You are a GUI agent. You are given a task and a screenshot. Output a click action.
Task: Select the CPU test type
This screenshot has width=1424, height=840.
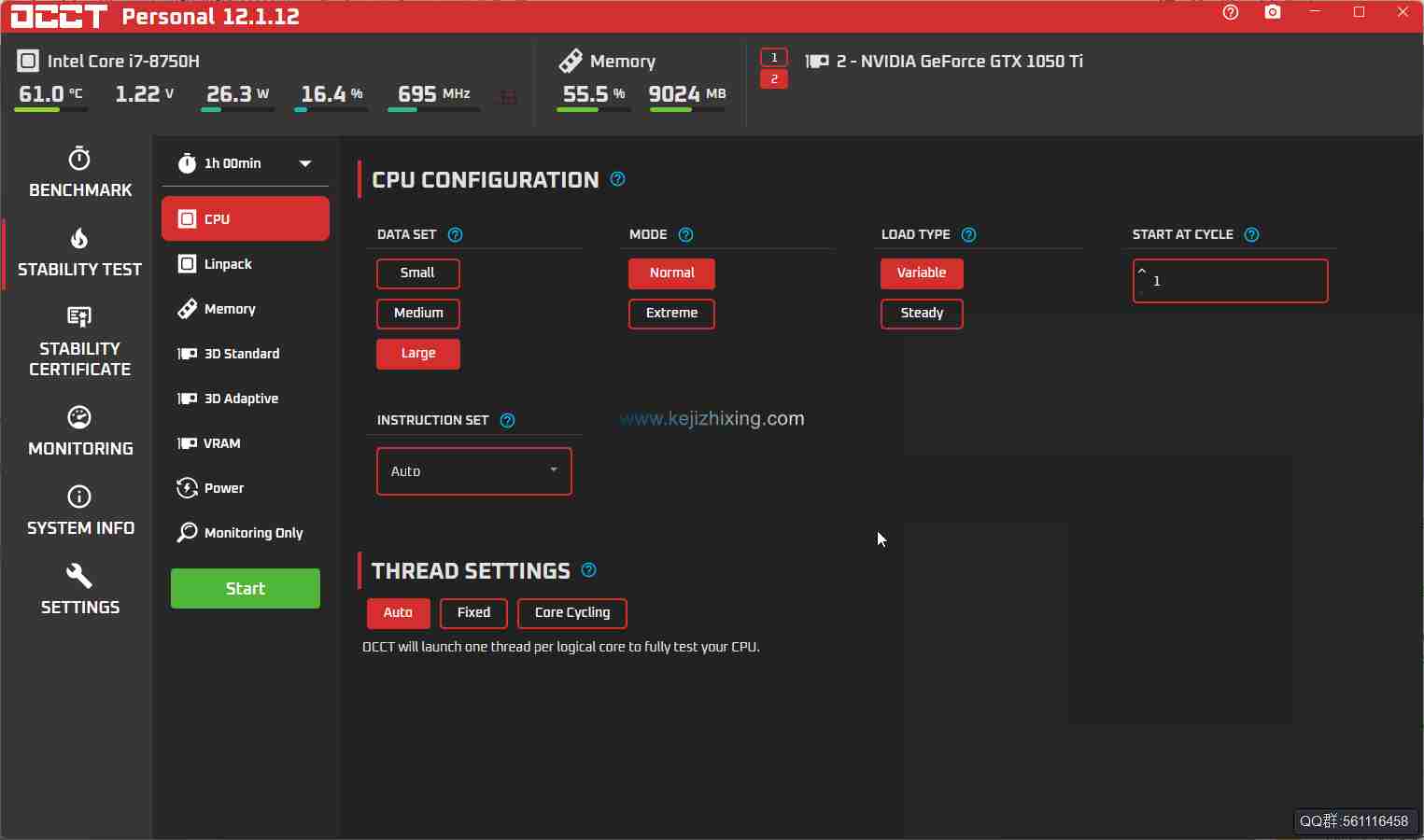point(245,218)
